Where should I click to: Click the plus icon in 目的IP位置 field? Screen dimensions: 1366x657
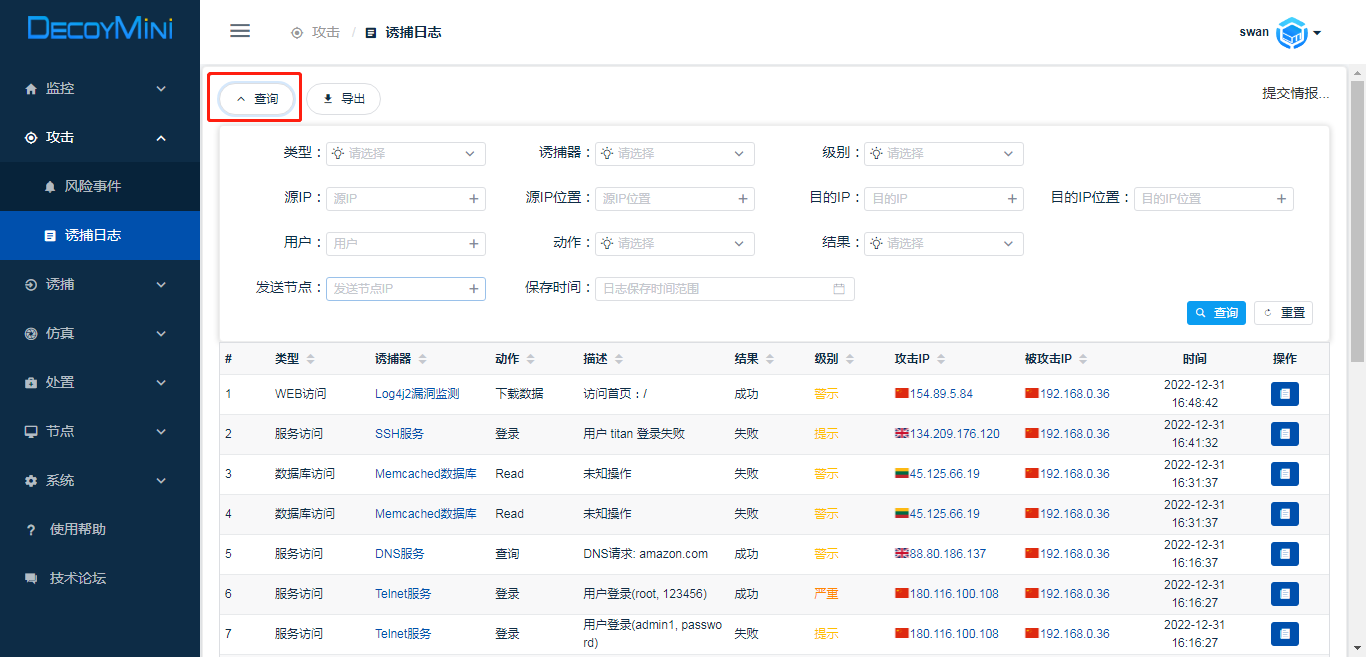click(x=1281, y=199)
